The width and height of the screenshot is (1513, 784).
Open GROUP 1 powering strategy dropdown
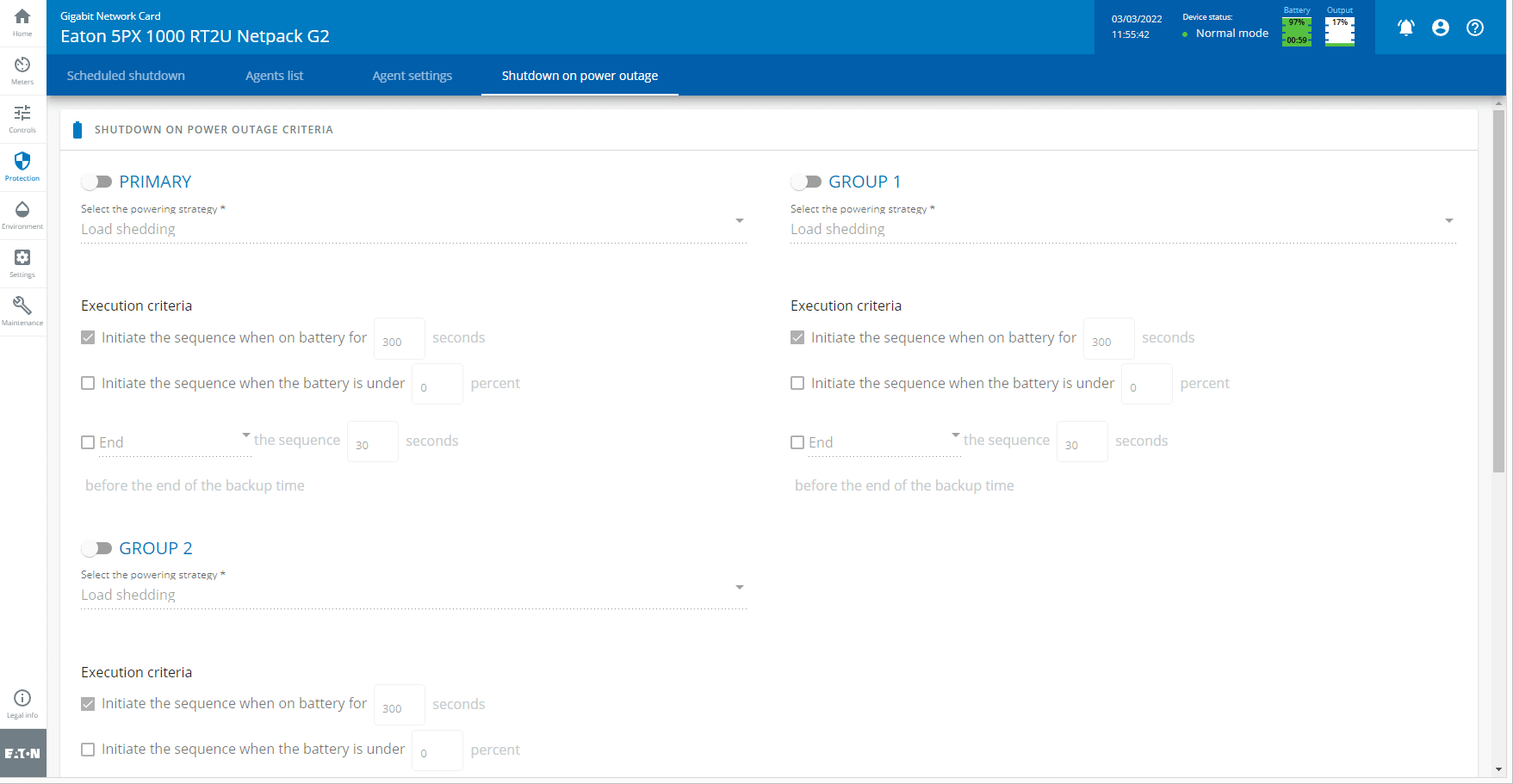click(x=1123, y=229)
